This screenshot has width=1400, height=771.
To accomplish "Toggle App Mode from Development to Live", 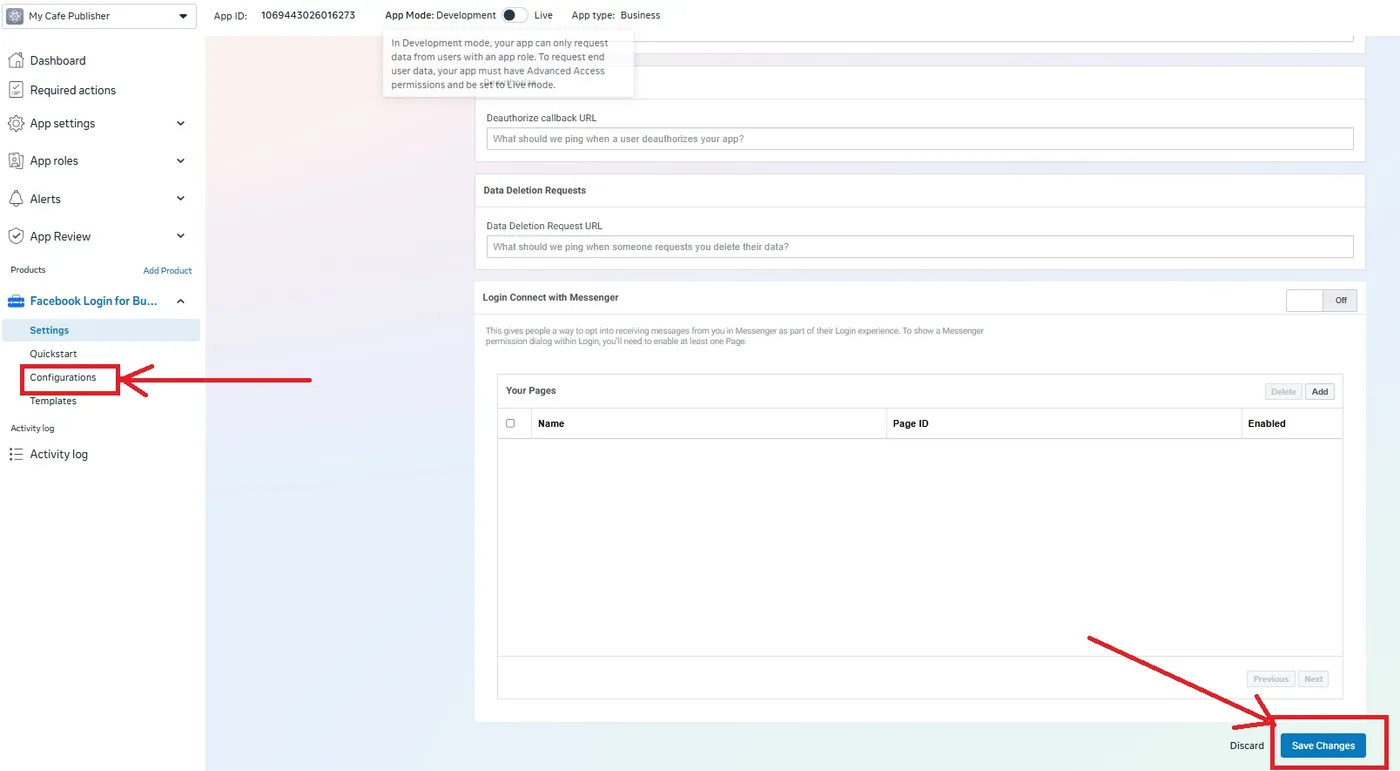I will click(x=515, y=15).
